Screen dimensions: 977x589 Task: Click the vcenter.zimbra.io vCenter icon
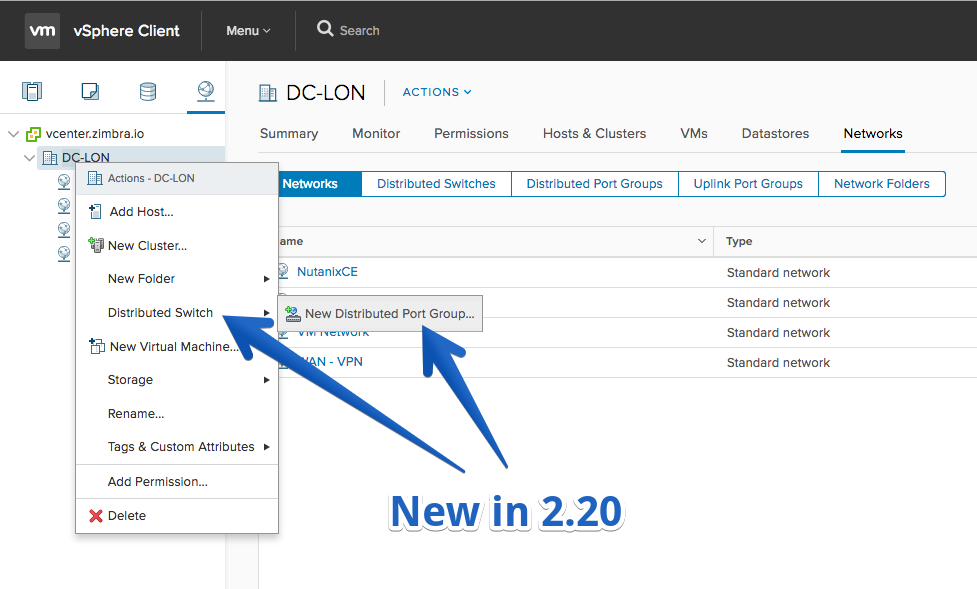(33, 134)
